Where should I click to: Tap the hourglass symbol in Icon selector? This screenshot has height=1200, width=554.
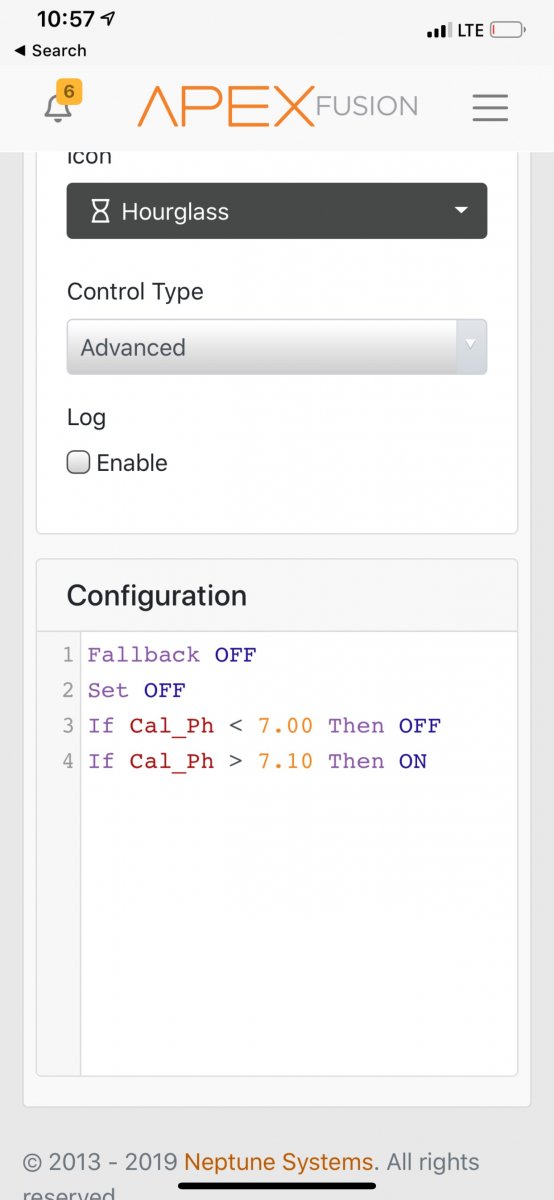click(x=100, y=211)
